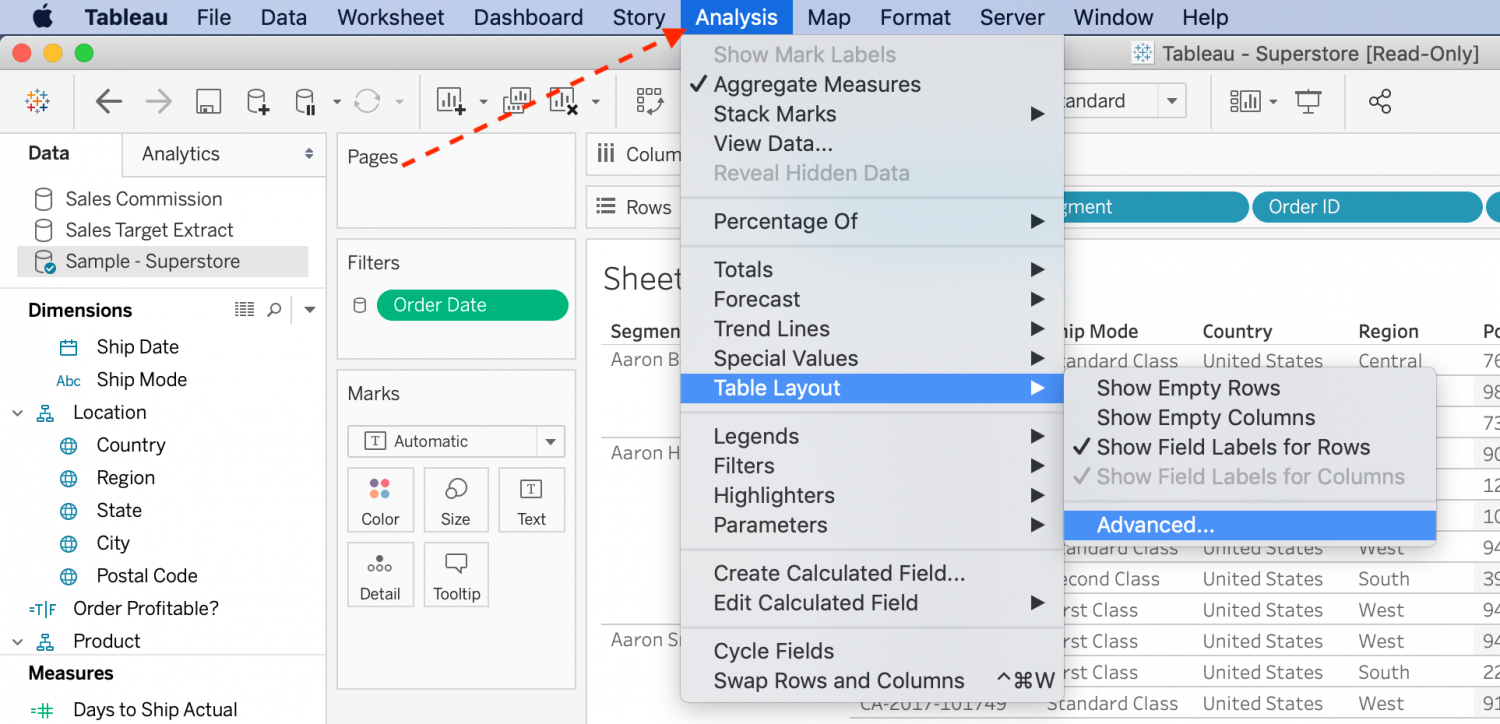The height and width of the screenshot is (724, 1500).
Task: Click the Color card in Marks
Action: coord(380,500)
